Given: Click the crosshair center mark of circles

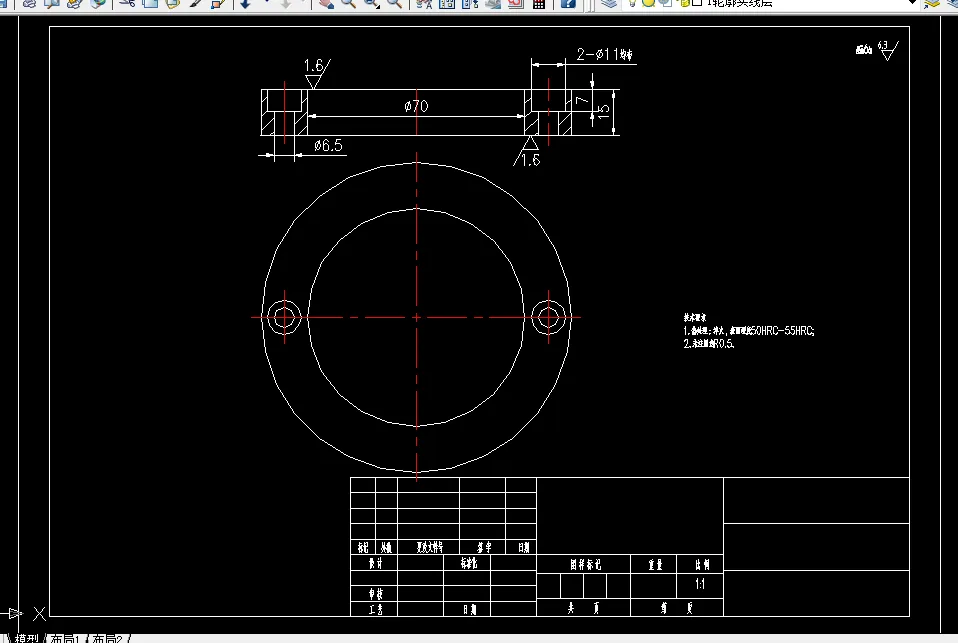Looking at the screenshot, I should click(417, 317).
